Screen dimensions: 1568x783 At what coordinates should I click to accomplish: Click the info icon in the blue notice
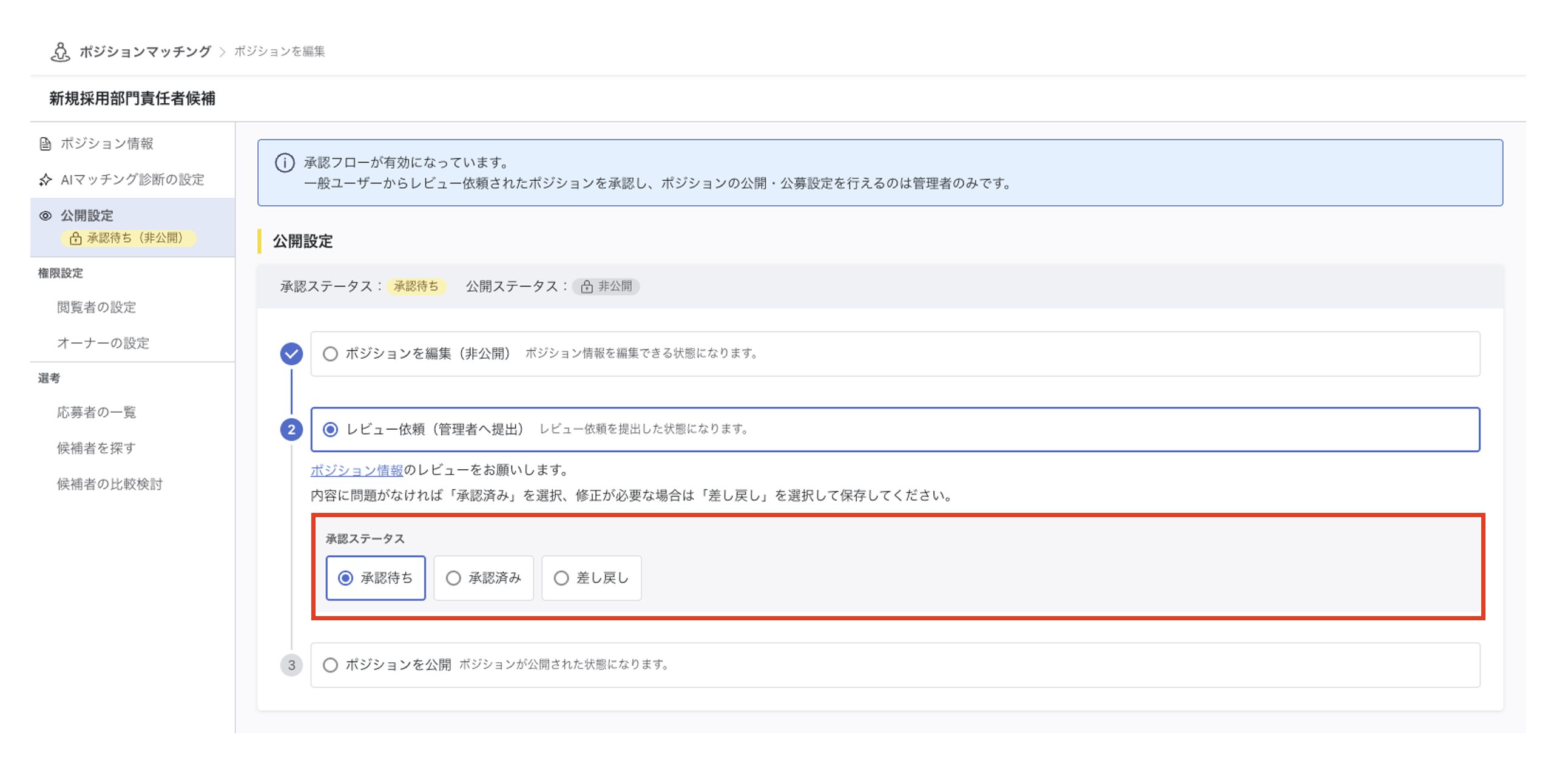click(284, 163)
